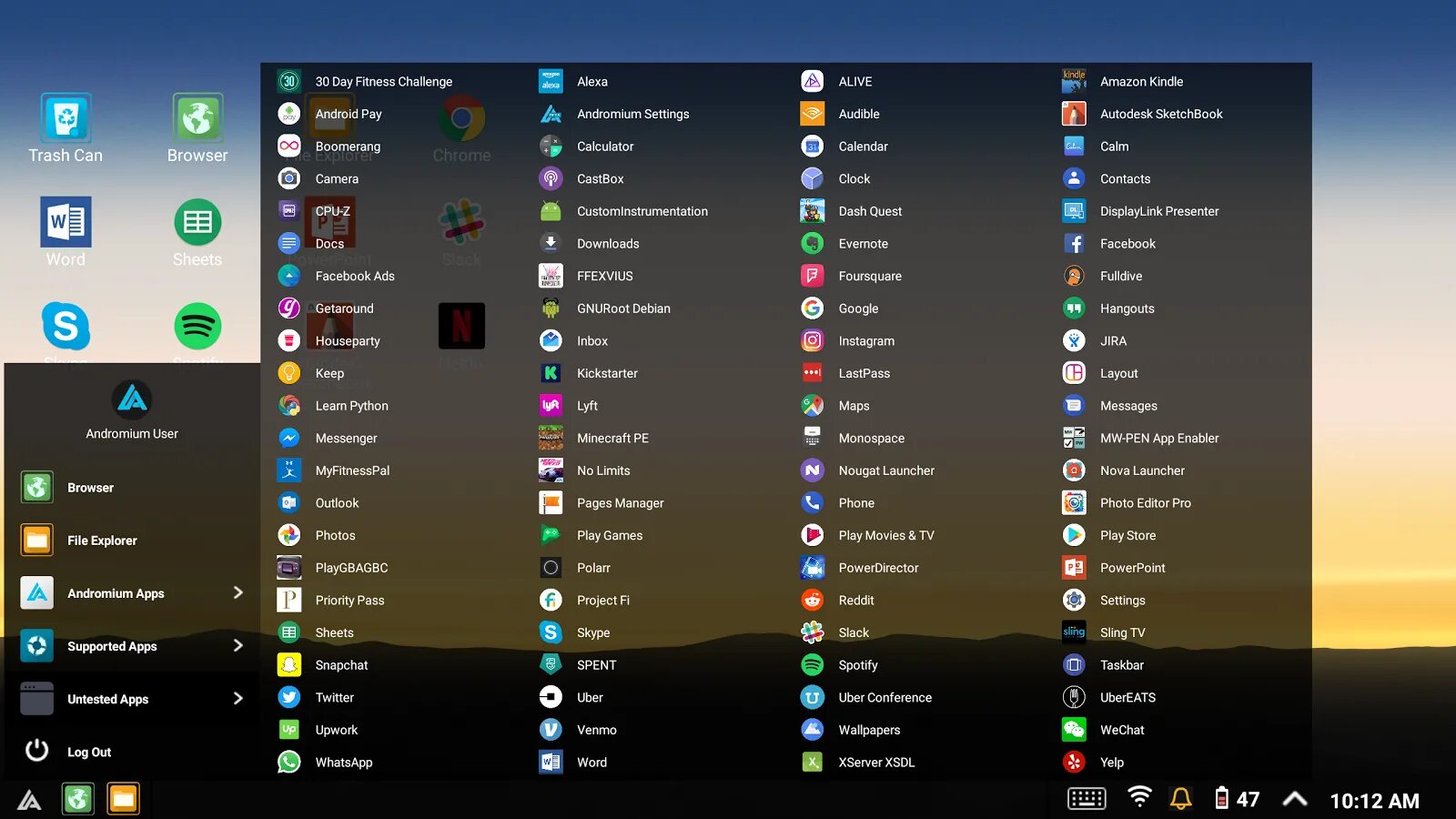
Task: Expand the Andromium Apps submenu arrow
Action: [238, 592]
